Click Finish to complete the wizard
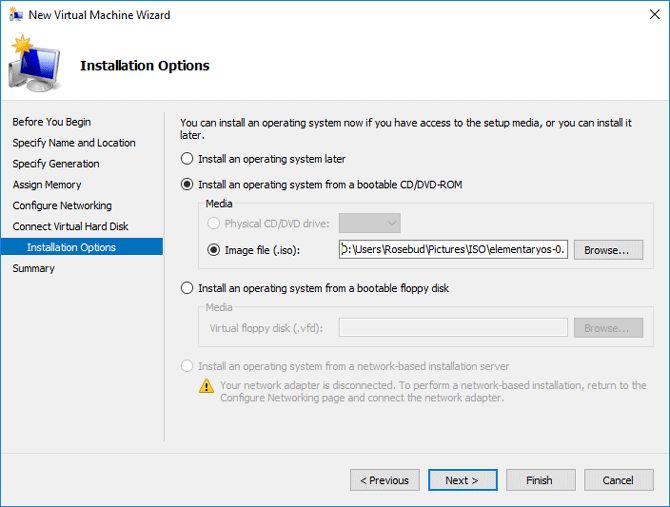Screen dimensions: 670x507 pos(539,480)
